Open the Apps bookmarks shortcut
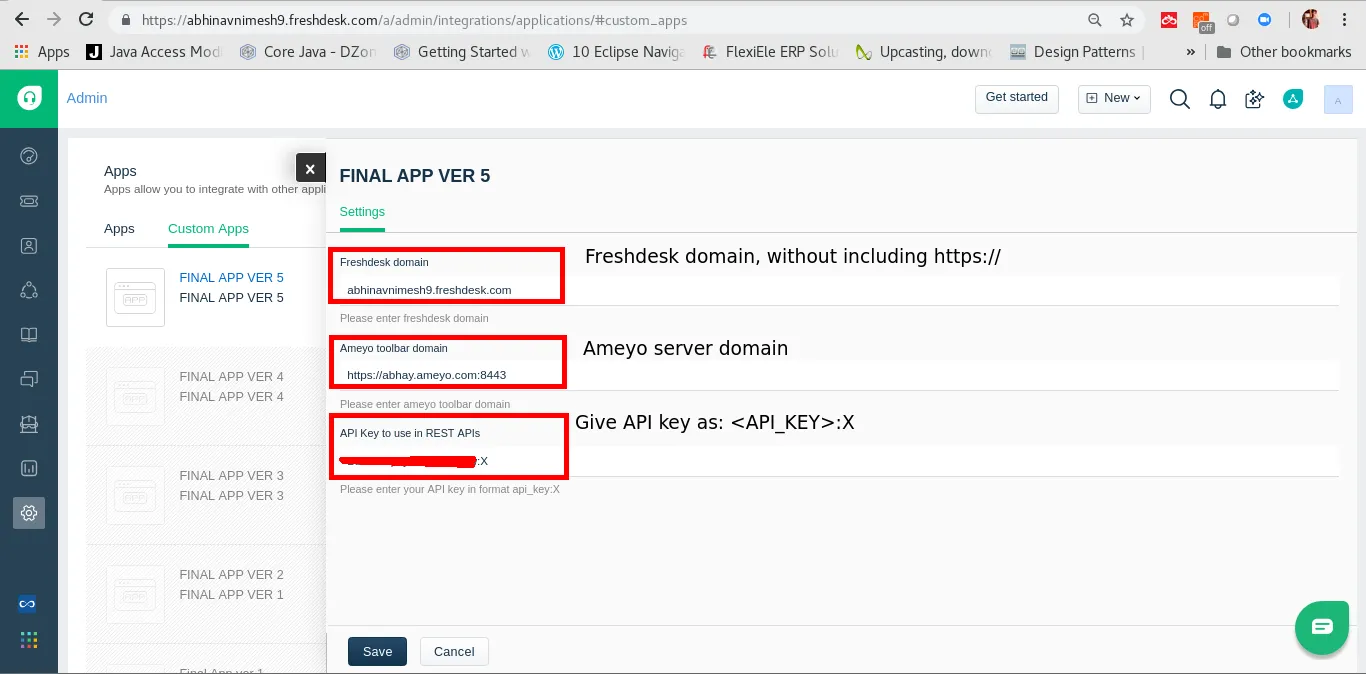The height and width of the screenshot is (674, 1366). pos(43,52)
